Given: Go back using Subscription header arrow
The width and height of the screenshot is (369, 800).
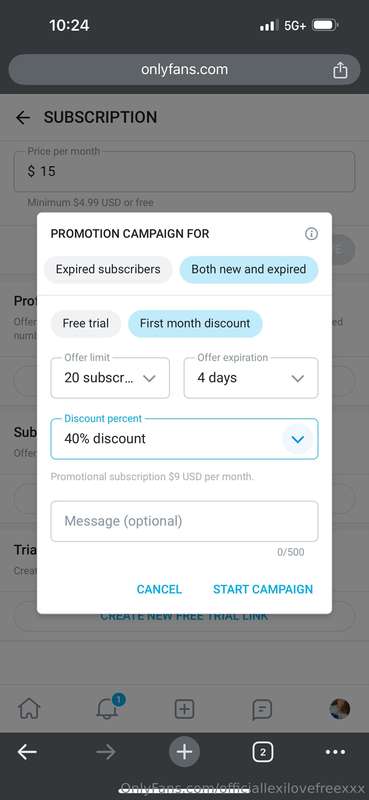Looking at the screenshot, I should click(23, 118).
